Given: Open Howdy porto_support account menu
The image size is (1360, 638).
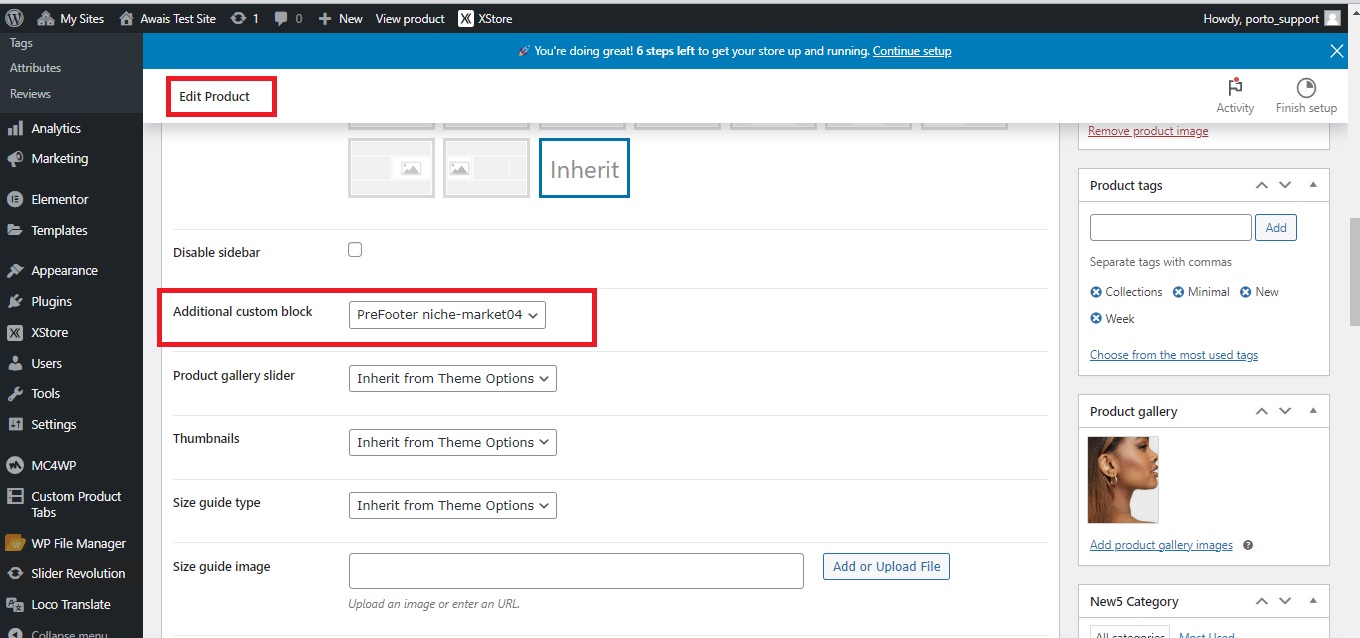Looking at the screenshot, I should [x=1273, y=18].
